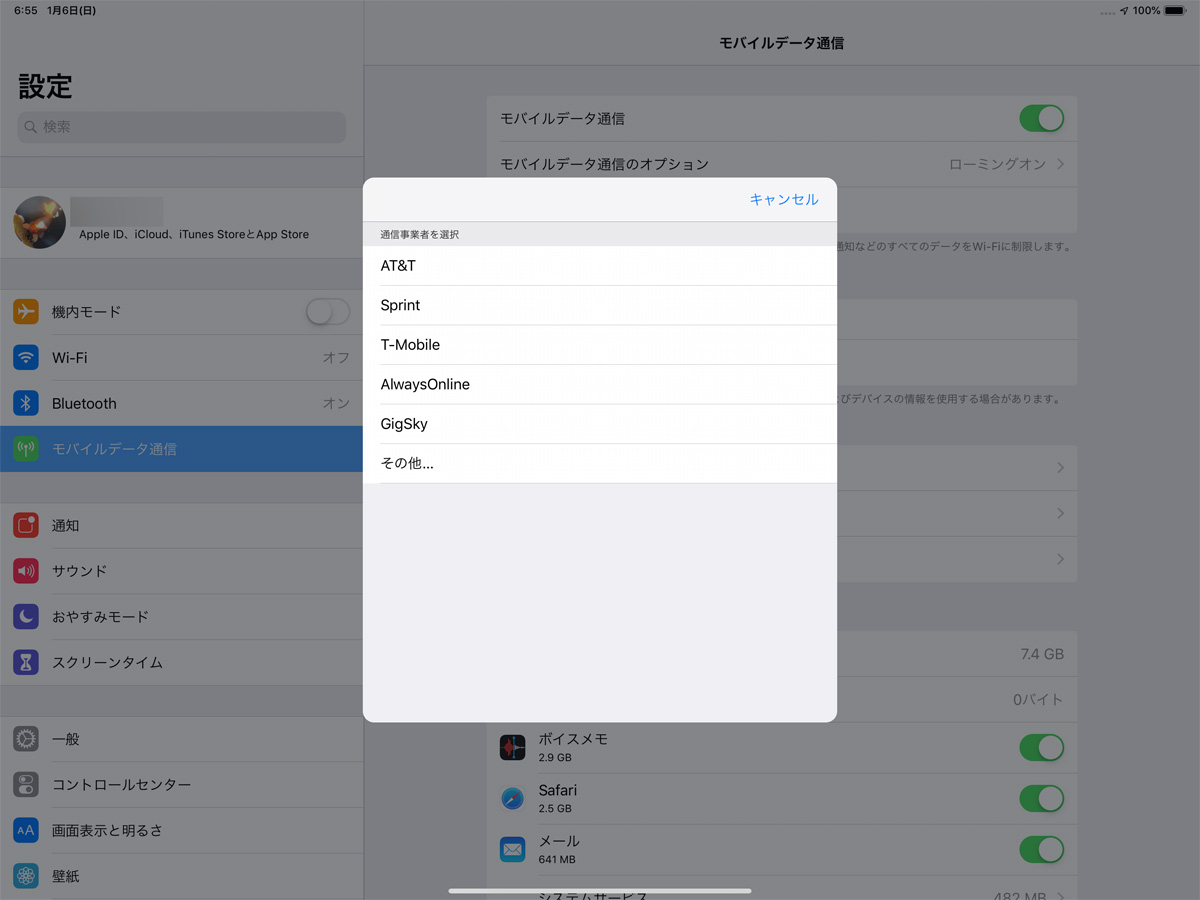Disable mobile data for Mail

coord(1042,850)
